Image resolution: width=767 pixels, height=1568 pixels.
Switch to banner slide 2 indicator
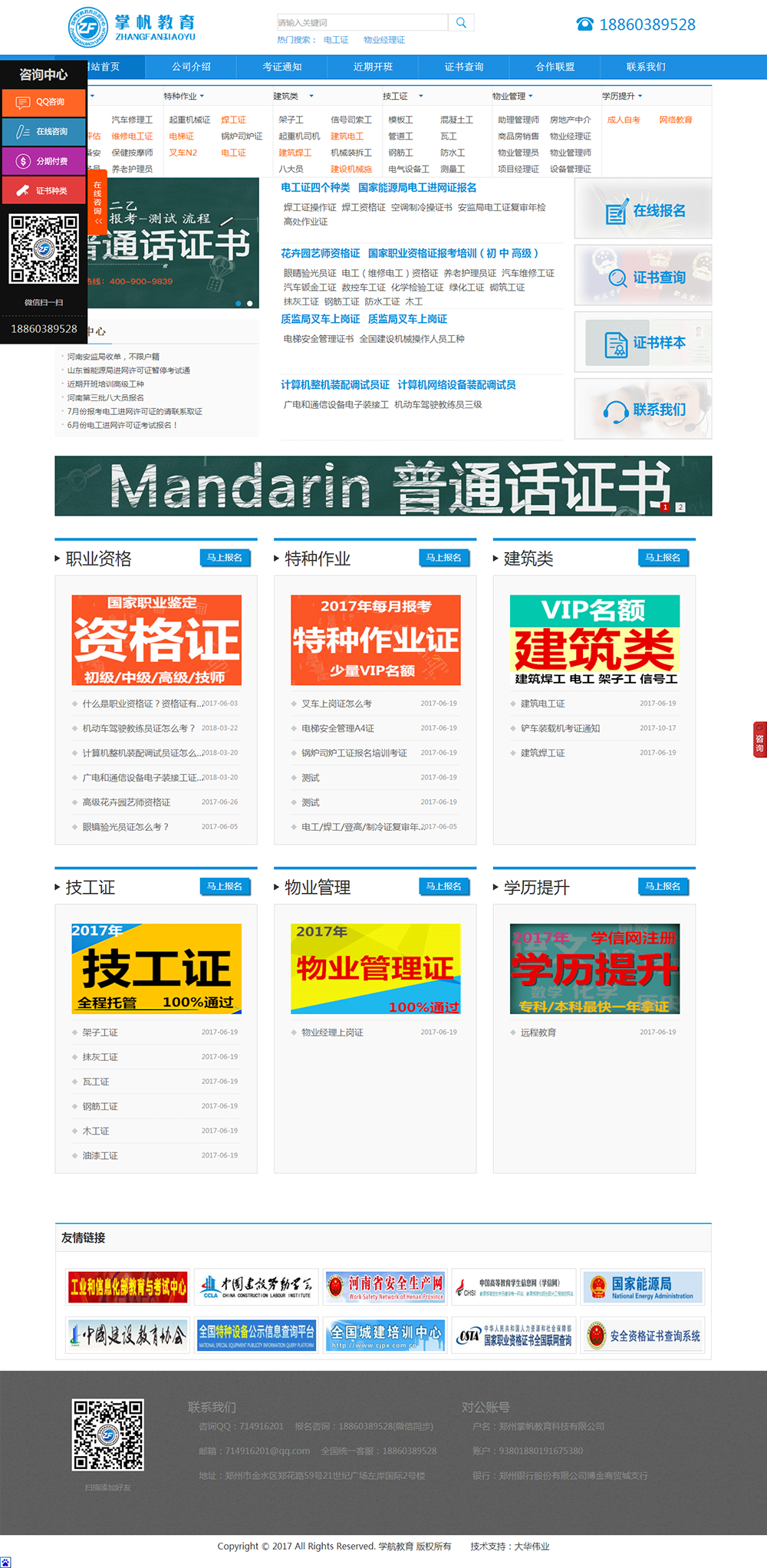point(680,507)
